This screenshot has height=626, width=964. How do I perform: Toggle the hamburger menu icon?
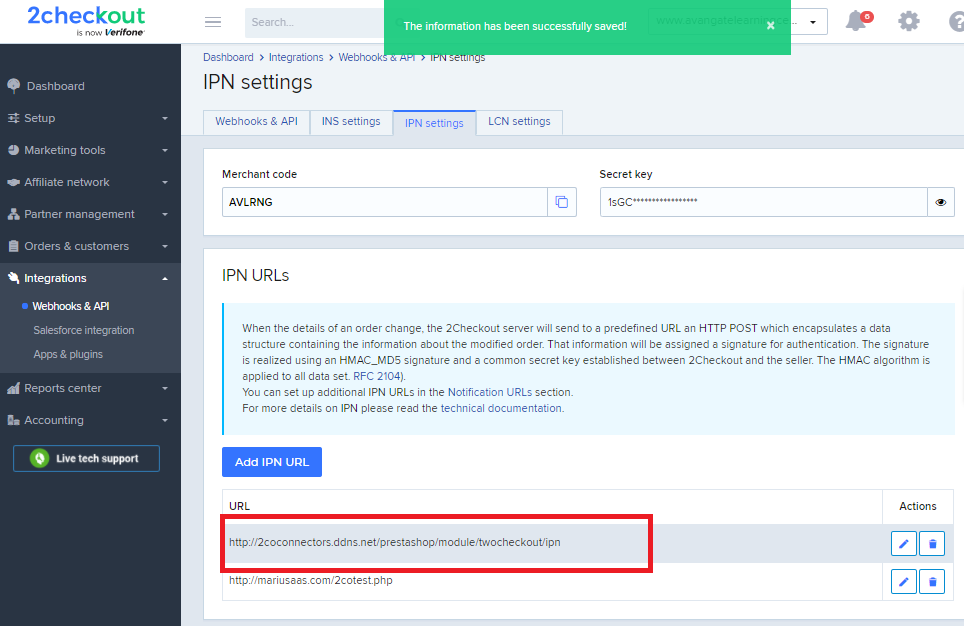[213, 22]
